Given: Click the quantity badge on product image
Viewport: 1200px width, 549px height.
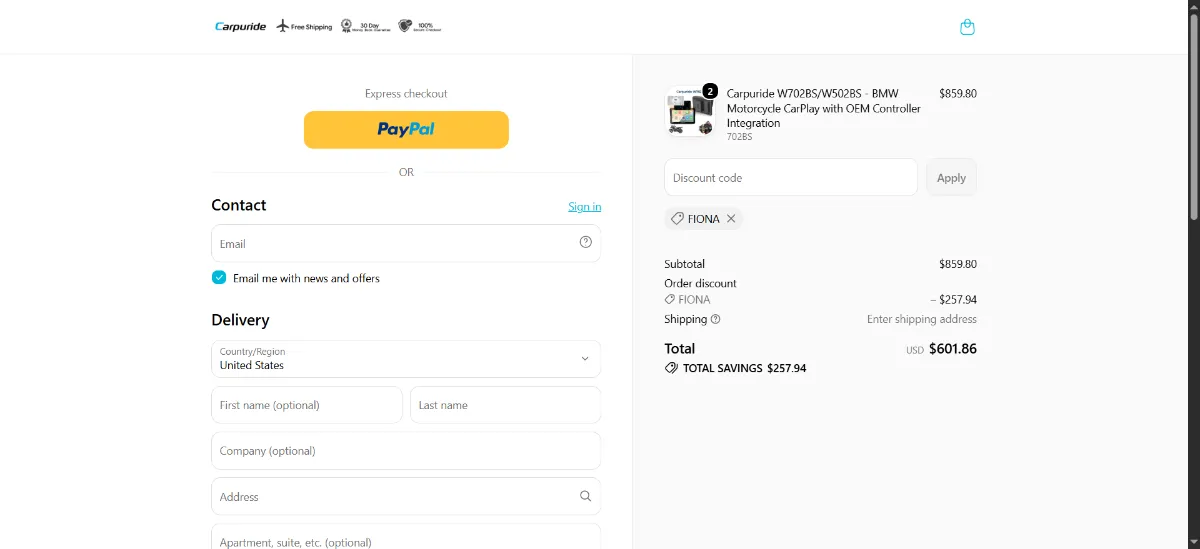Looking at the screenshot, I should [710, 91].
